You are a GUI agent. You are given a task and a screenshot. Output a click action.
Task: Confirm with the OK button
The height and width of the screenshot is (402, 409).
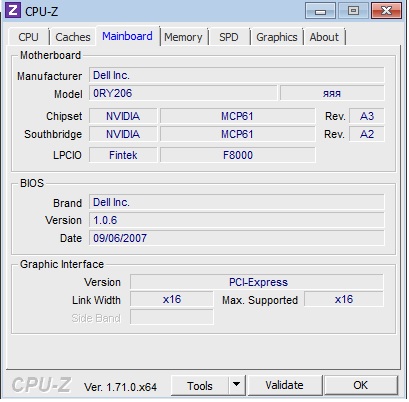(361, 385)
